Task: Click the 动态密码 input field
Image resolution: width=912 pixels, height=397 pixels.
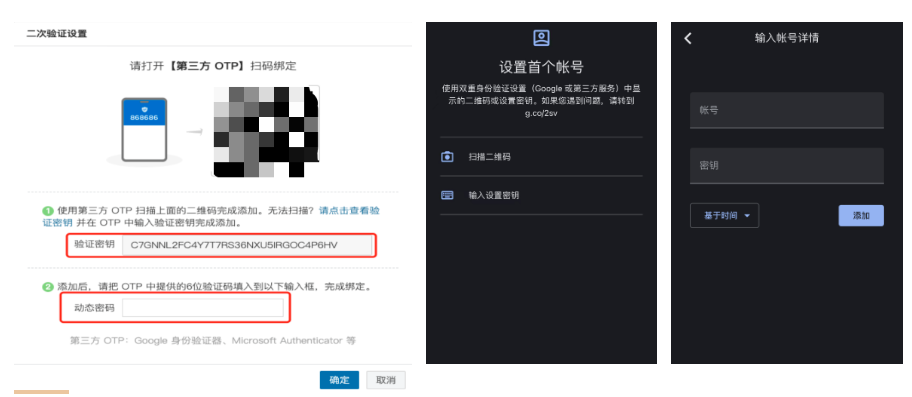Action: [x=202, y=308]
